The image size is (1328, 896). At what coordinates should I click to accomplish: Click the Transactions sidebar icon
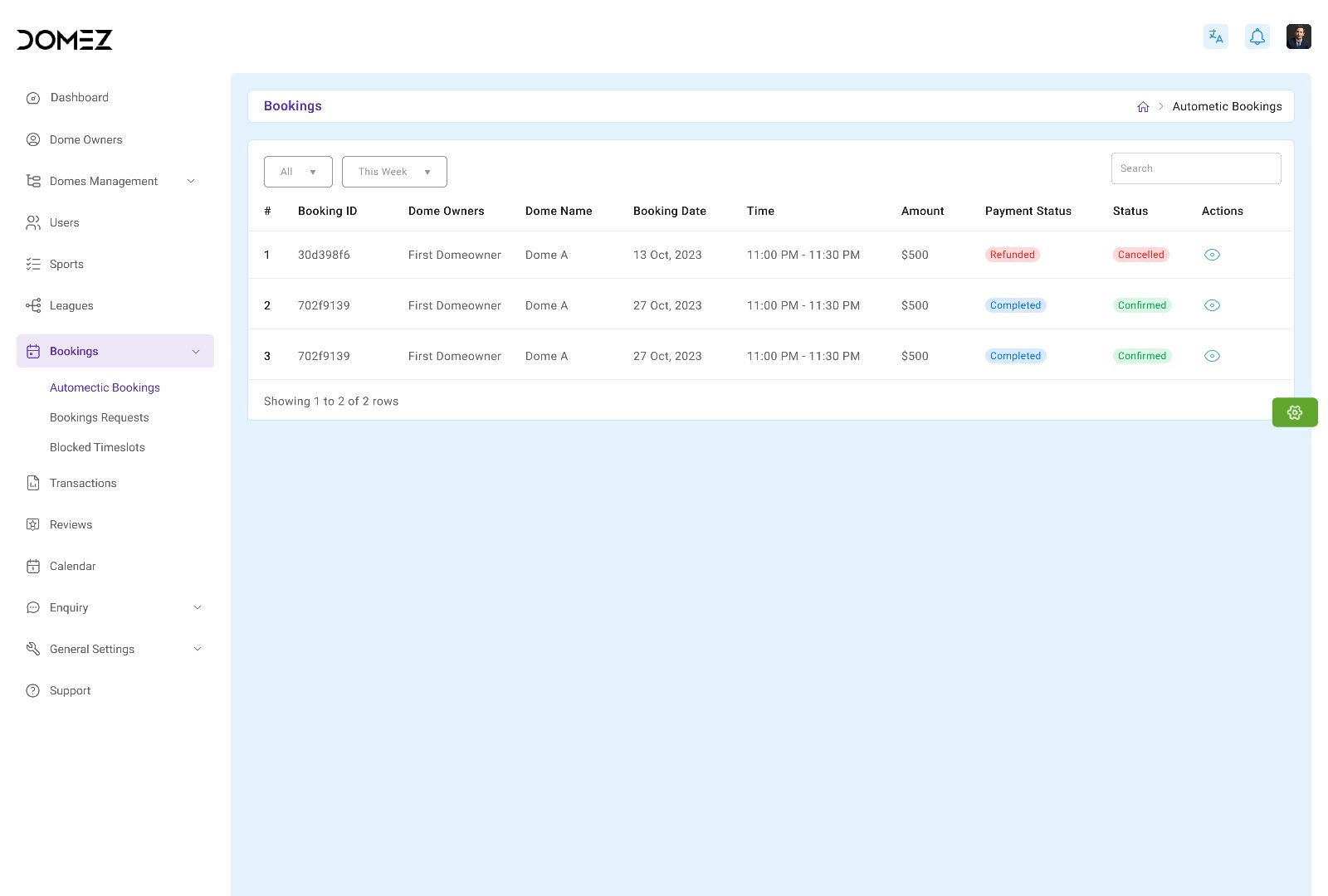click(33, 483)
